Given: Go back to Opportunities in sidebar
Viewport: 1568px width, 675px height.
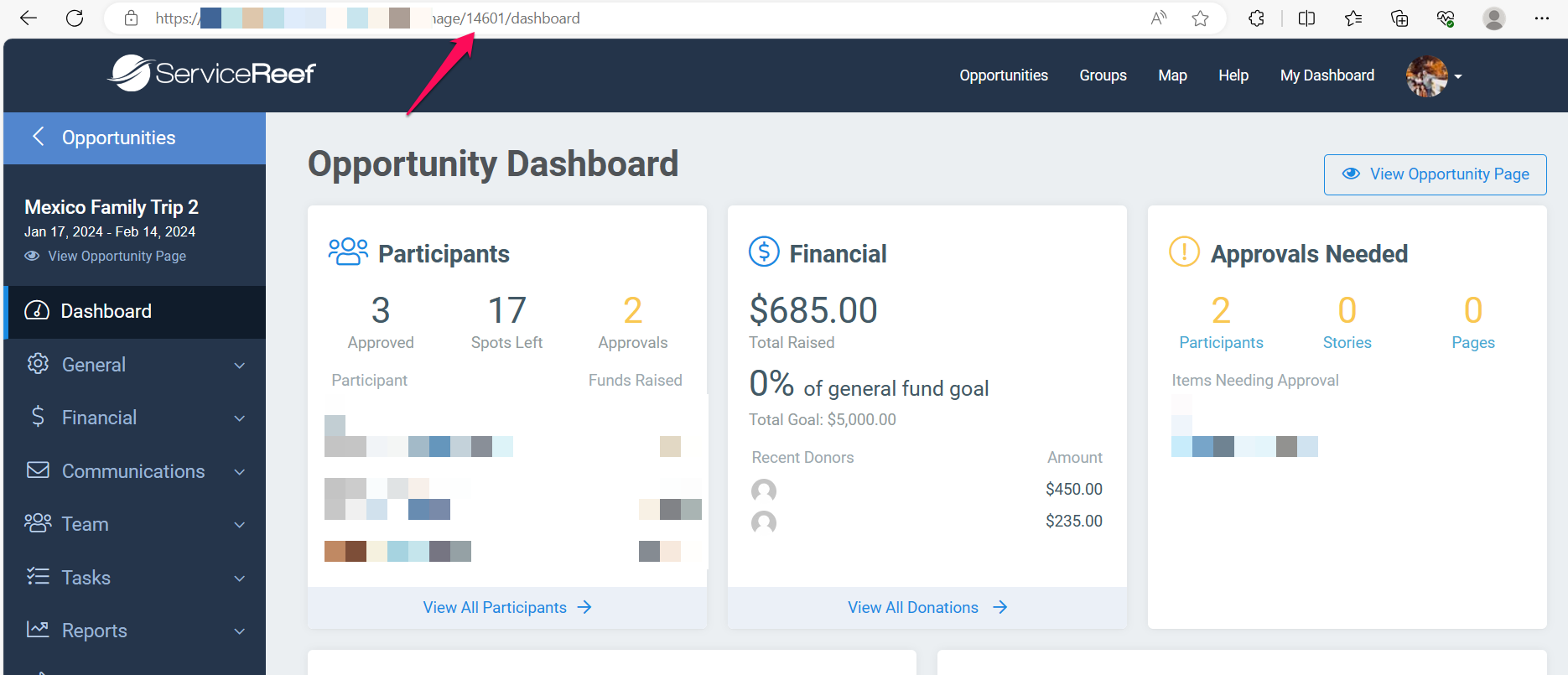Looking at the screenshot, I should tap(135, 138).
